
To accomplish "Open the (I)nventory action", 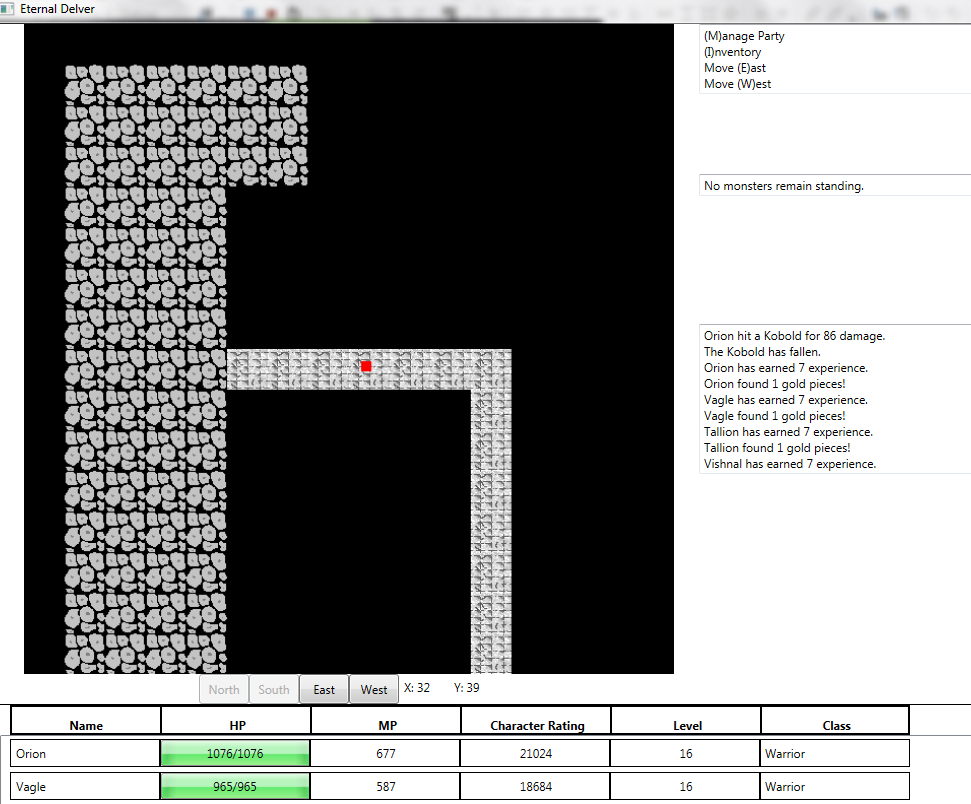I will pos(732,52).
